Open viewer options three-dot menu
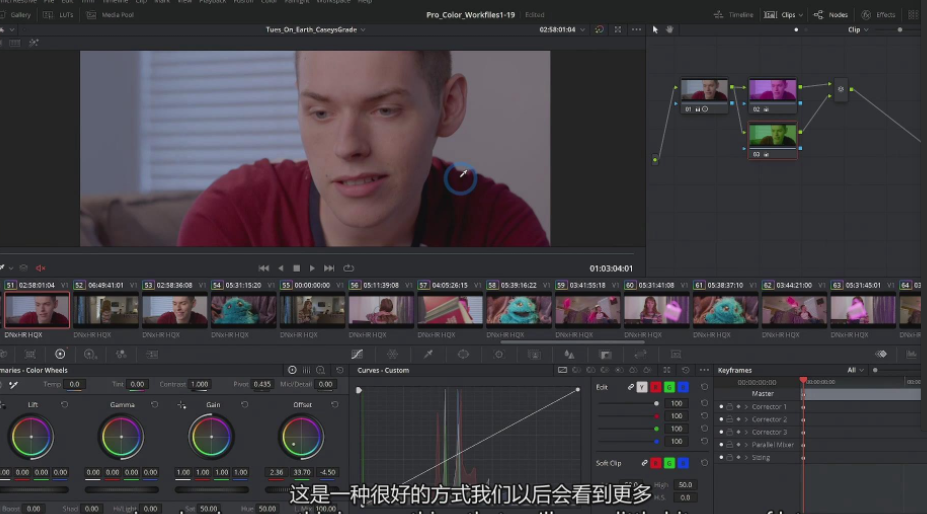 coord(636,30)
